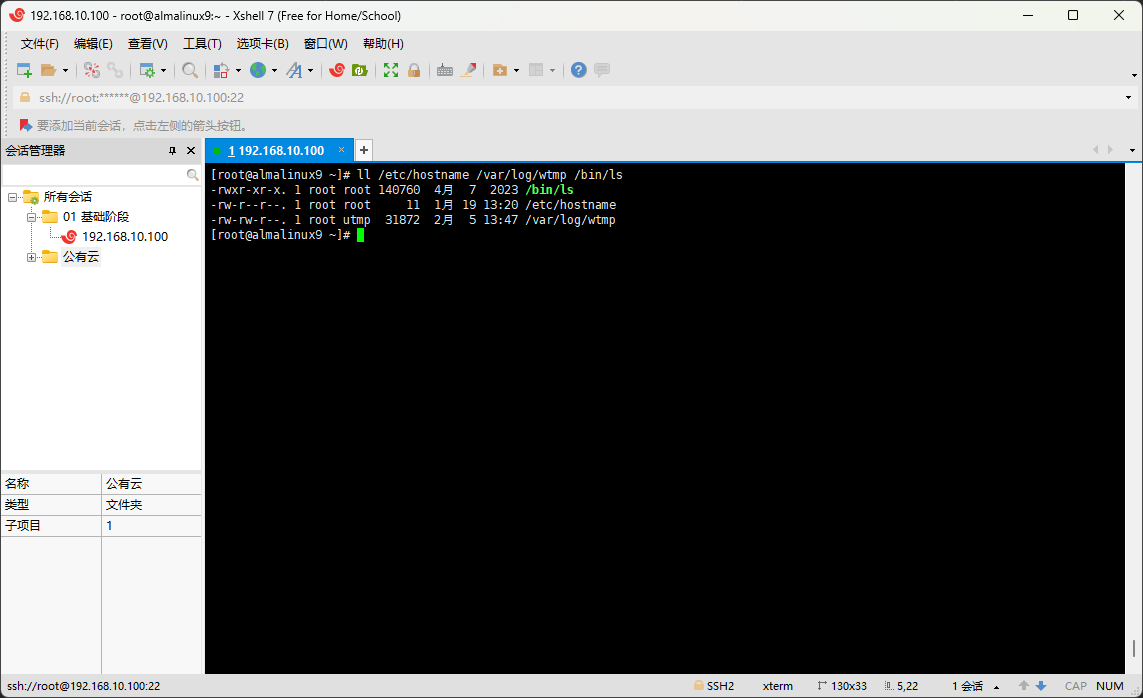The width and height of the screenshot is (1143, 698).
Task: Select 192.168.10.100 in session tree
Action: pyautogui.click(x=124, y=237)
